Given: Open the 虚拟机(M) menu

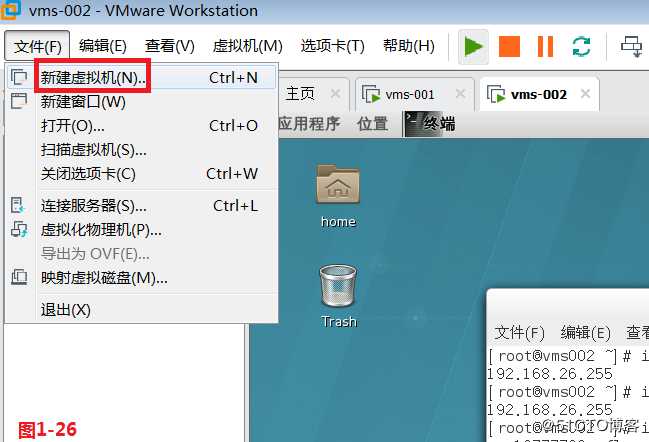Looking at the screenshot, I should (248, 46).
